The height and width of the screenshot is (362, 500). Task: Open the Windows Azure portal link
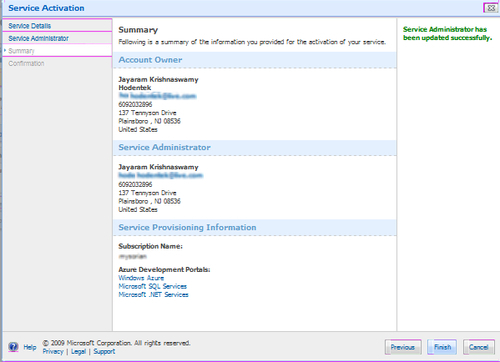[x=141, y=278]
